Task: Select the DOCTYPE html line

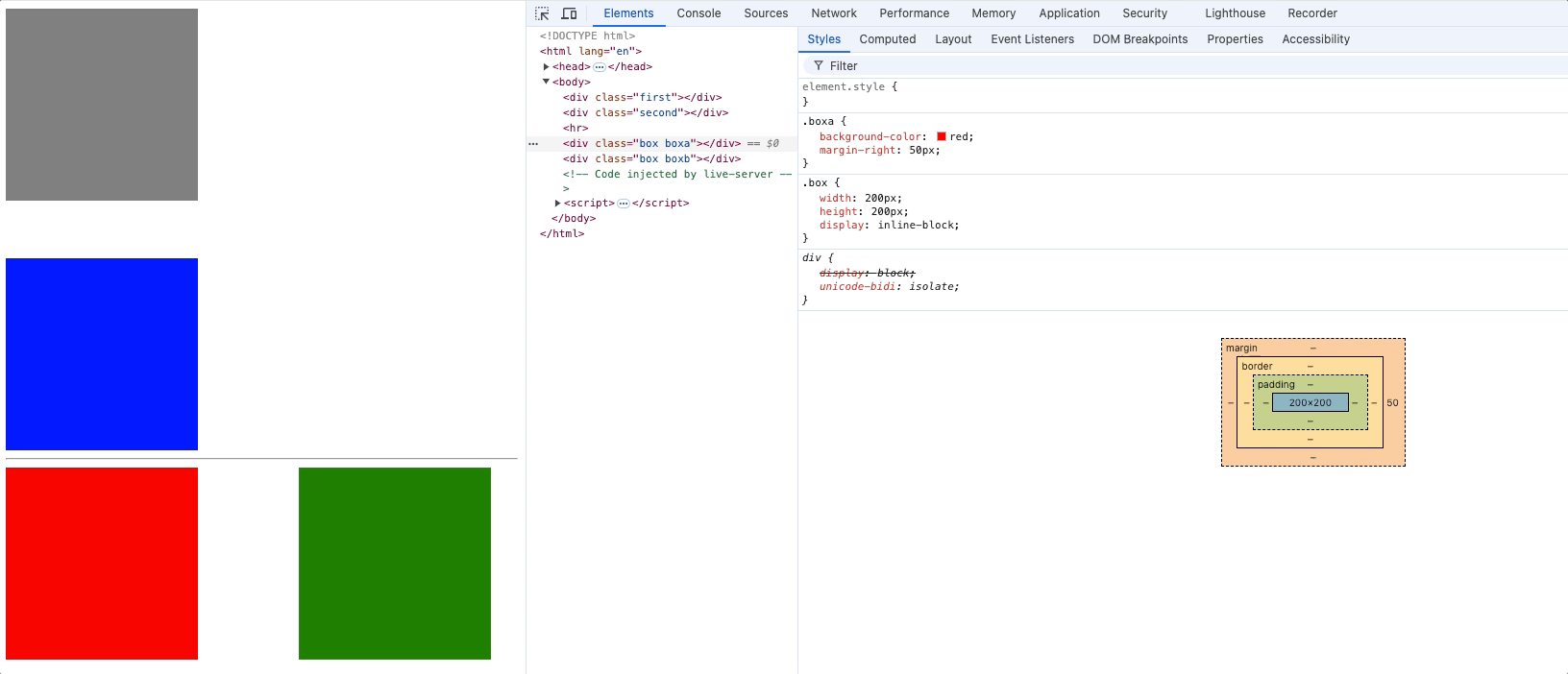Action: (587, 36)
